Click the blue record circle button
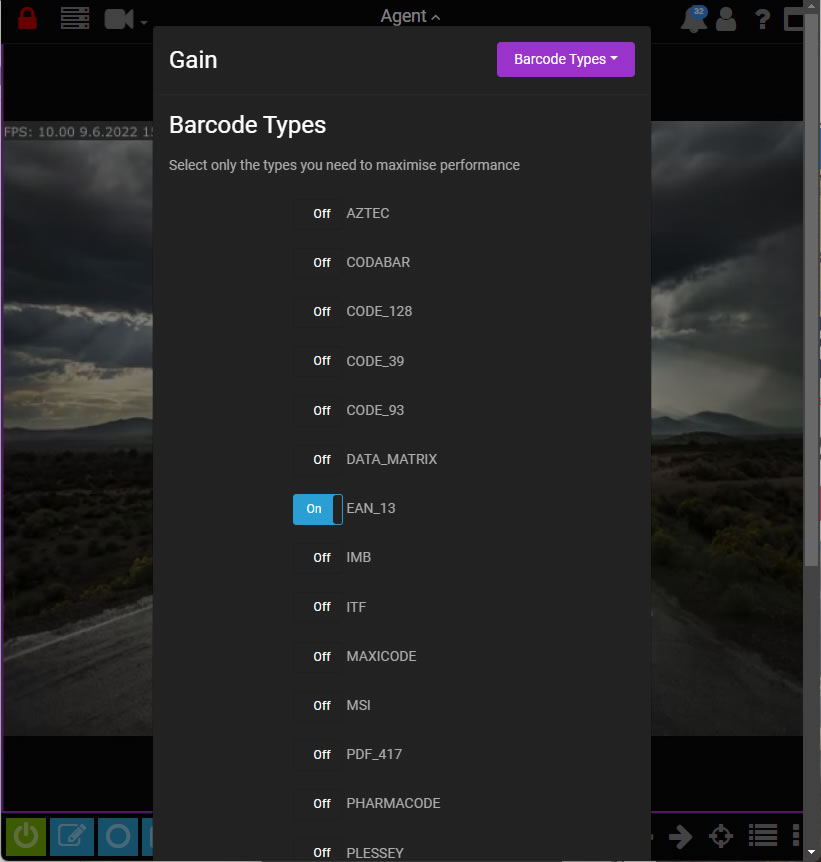This screenshot has height=862, width=821. 118,836
